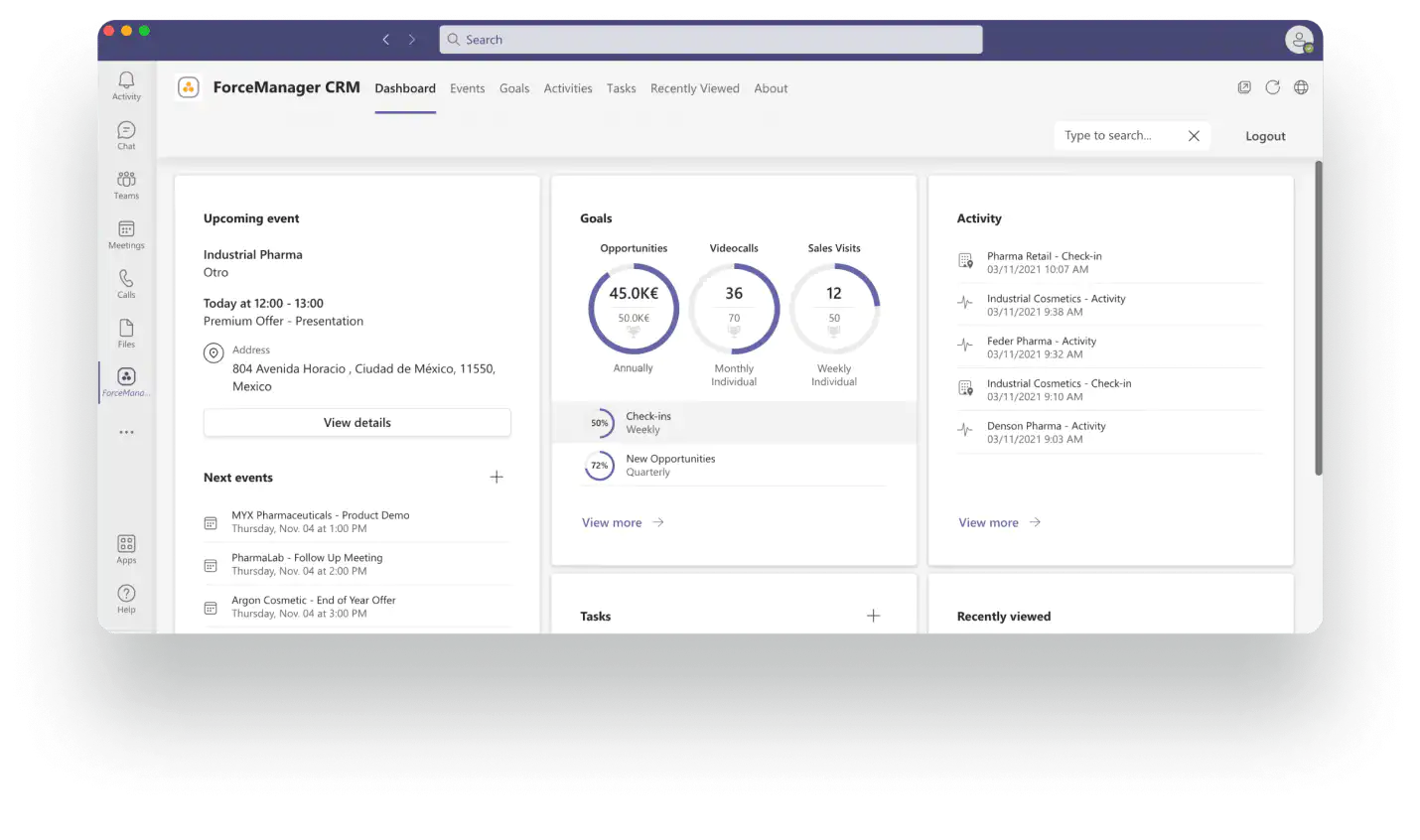Switch to the Tasks tab

coord(622,88)
